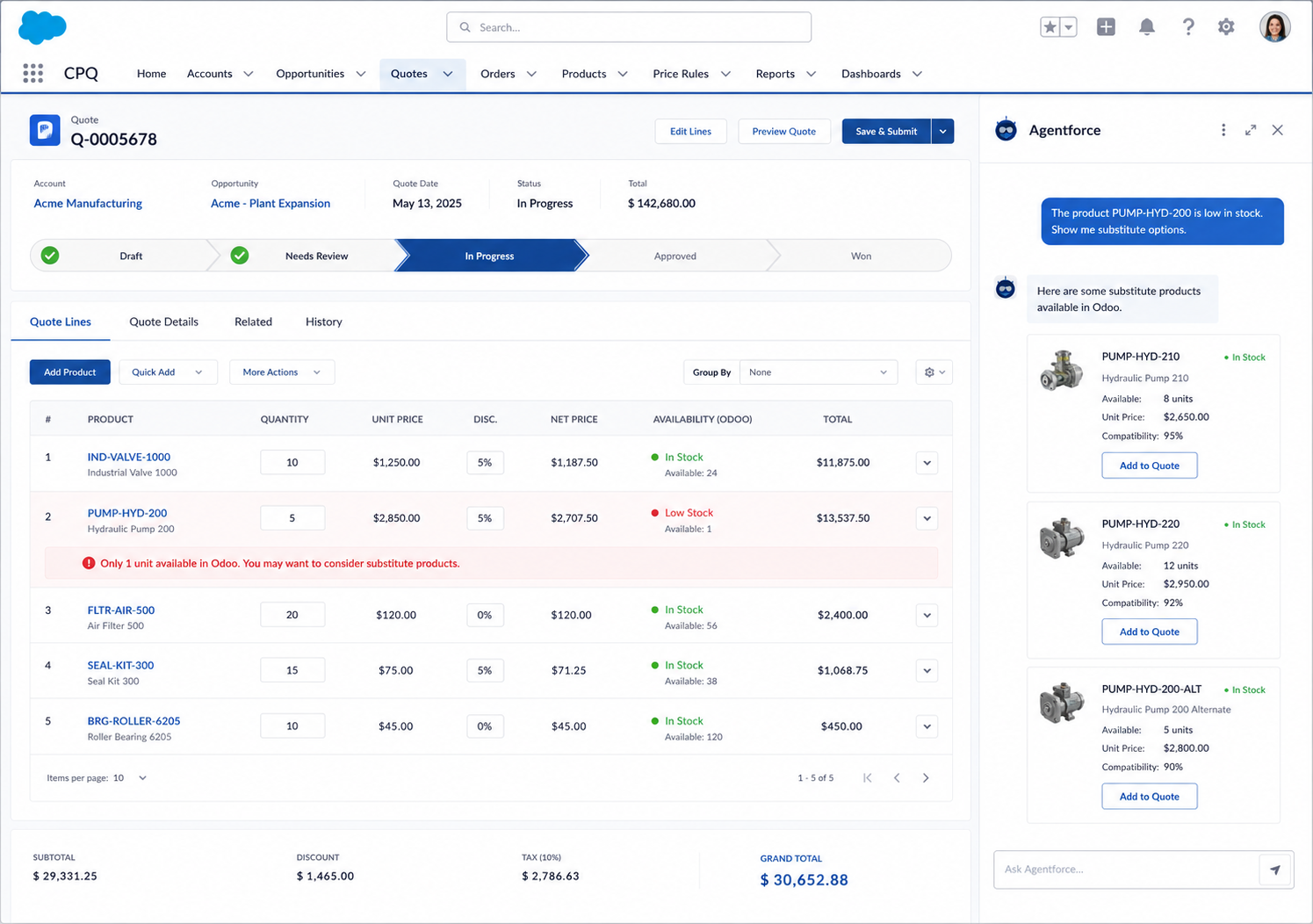Screen dimensions: 1313x924
Task: Expand row actions for IND-VALVE-1000
Action: (927, 463)
